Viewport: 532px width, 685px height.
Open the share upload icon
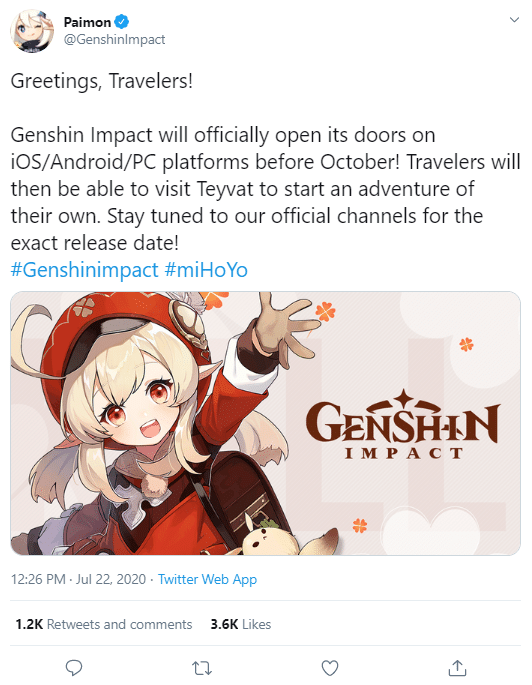point(457,668)
